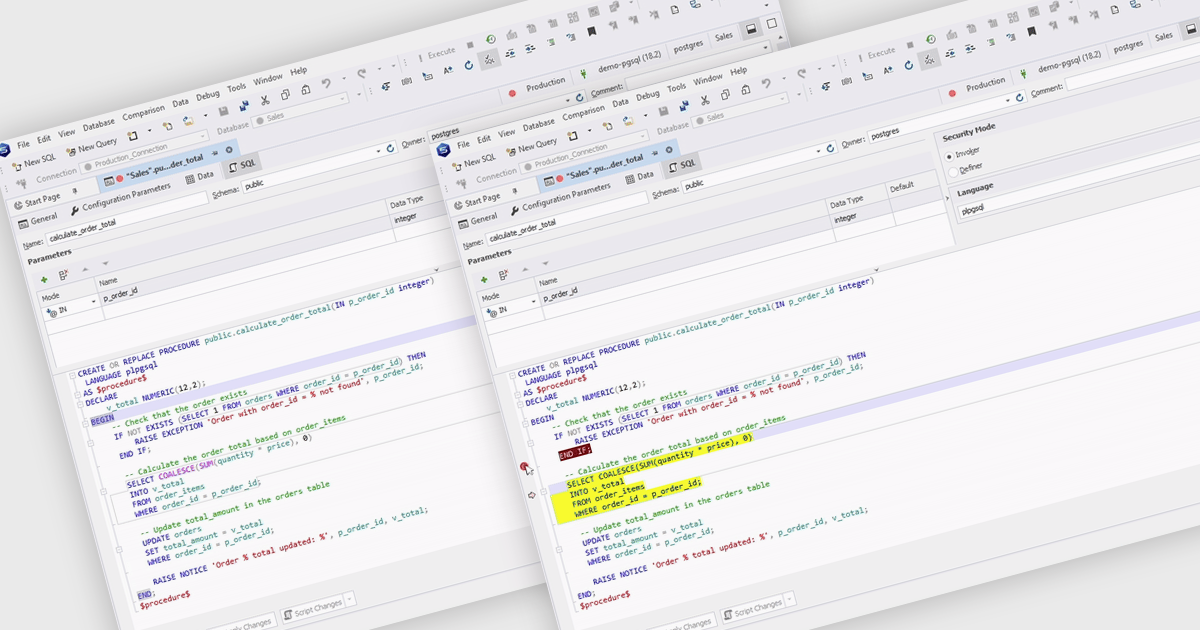Click demo-pgsql (18.2) connection label in front window

pyautogui.click(x=1070, y=63)
